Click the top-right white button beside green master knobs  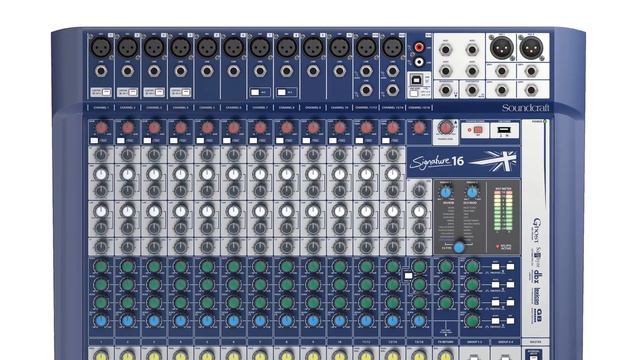pos(510,267)
